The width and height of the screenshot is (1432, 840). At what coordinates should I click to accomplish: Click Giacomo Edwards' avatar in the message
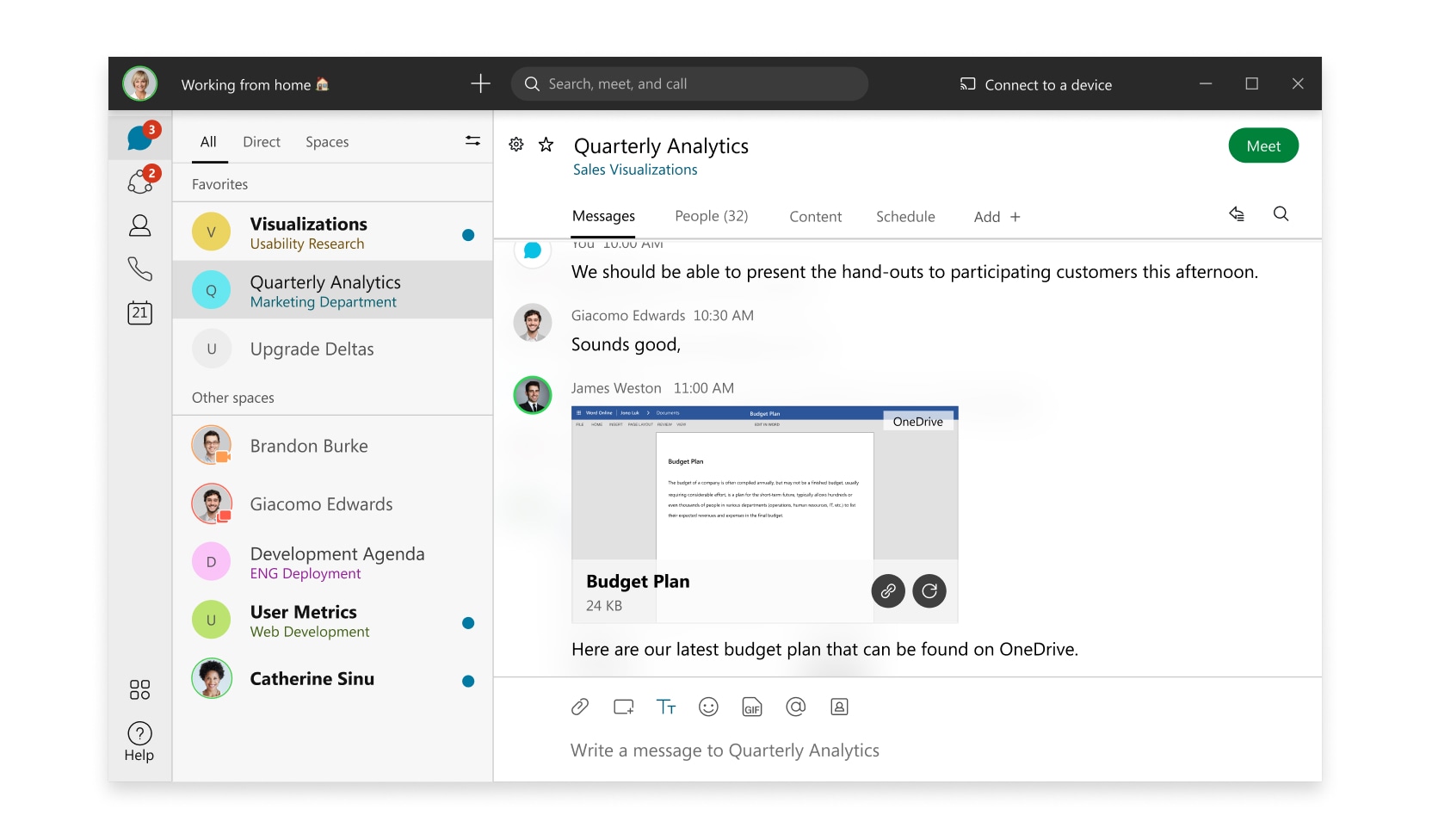point(533,323)
